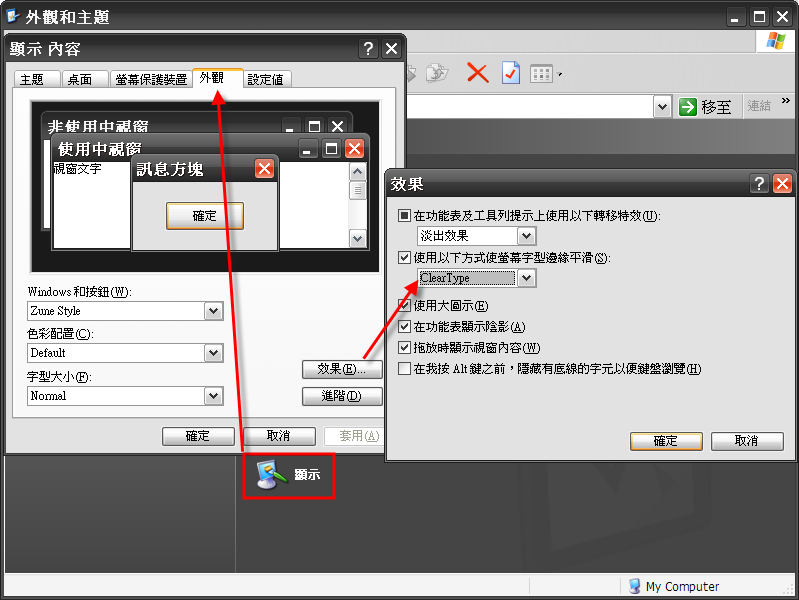Open the views icon dropdown arrow
Image resolution: width=799 pixels, height=600 pixels.
pyautogui.click(x=560, y=74)
